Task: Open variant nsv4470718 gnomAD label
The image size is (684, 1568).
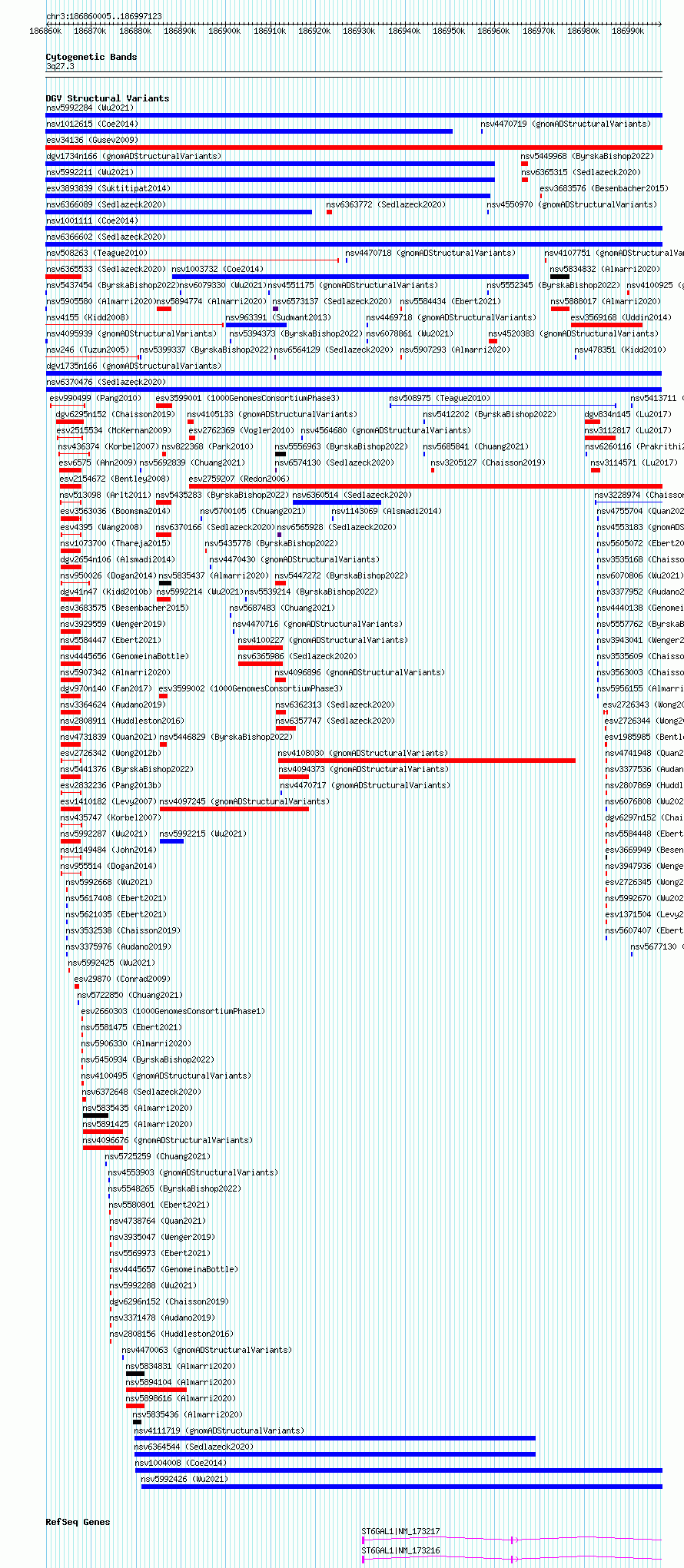Action: pyautogui.click(x=430, y=253)
